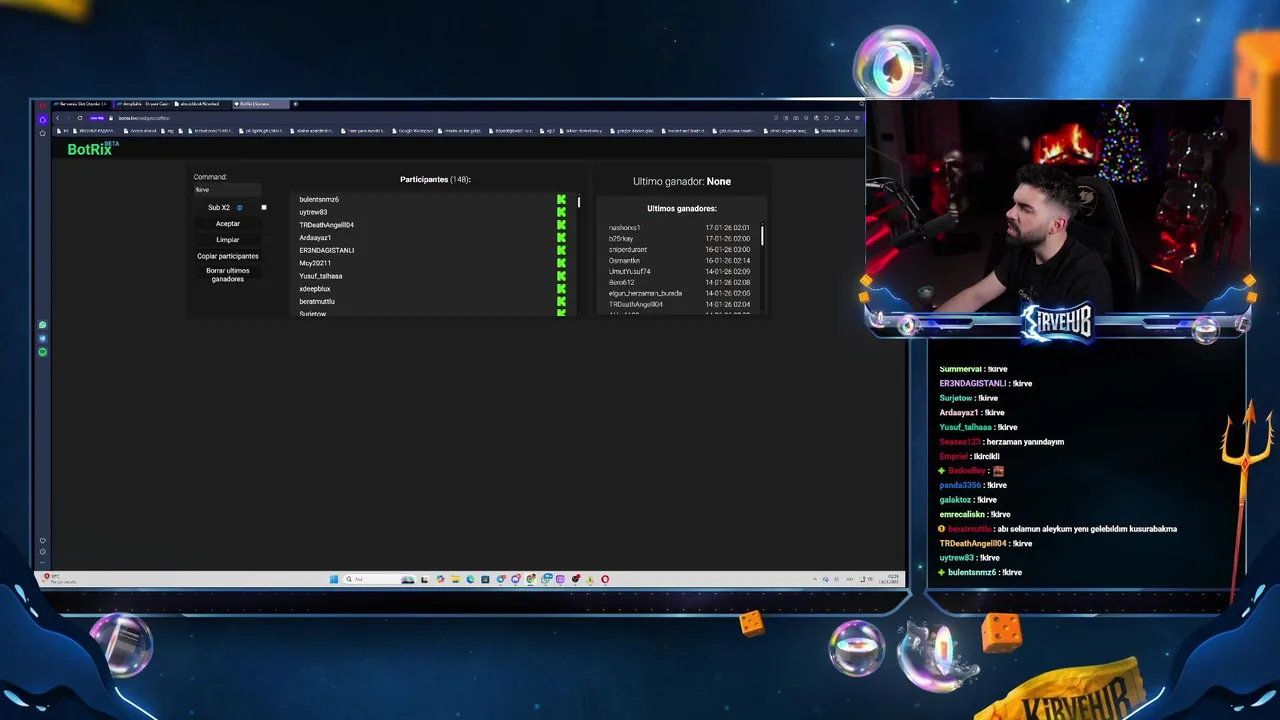Screen dimensions: 1280x720
Task: Open a new browser tab with plus
Action: point(295,104)
